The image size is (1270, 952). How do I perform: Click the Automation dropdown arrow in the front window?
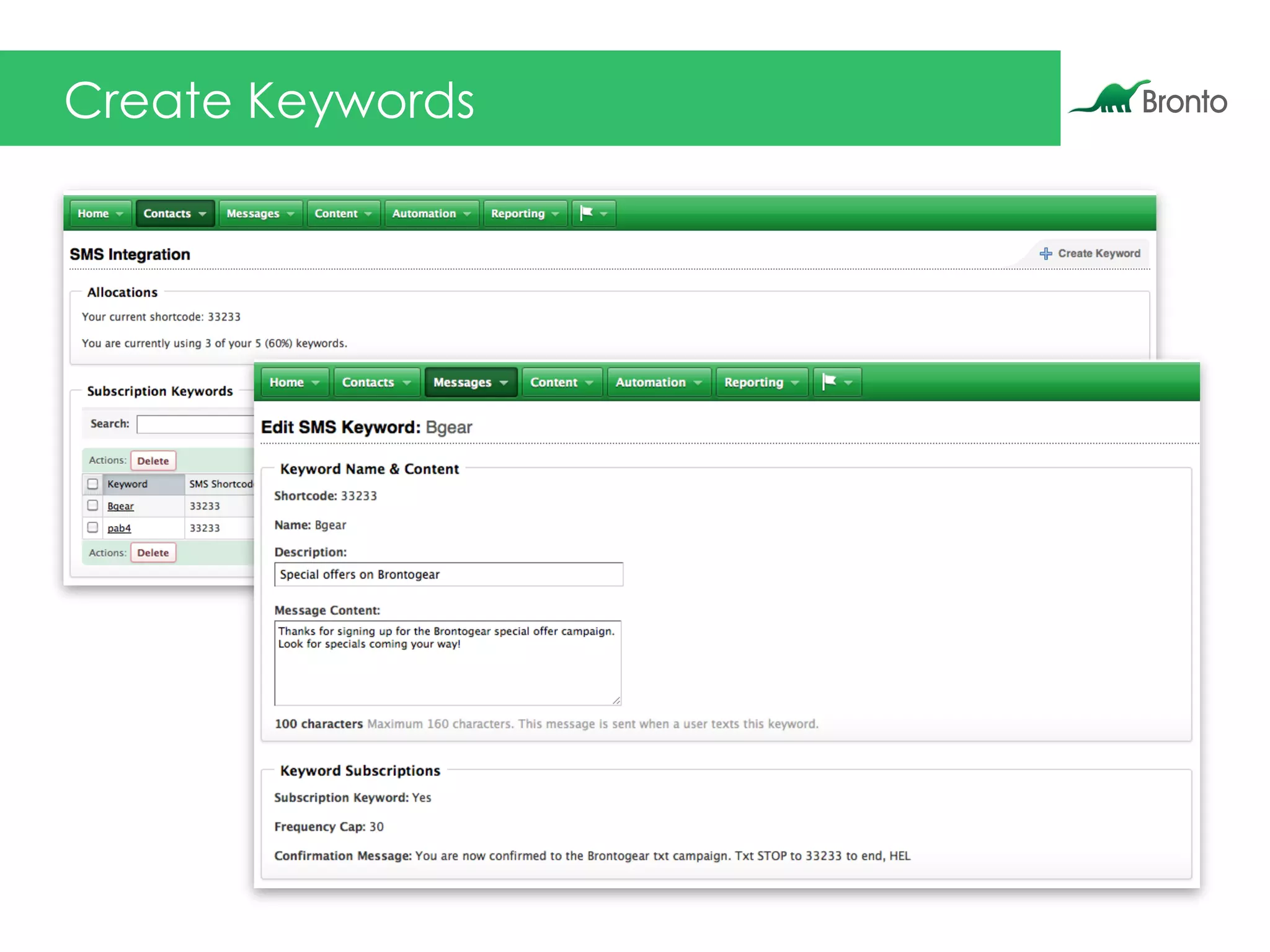pos(698,383)
